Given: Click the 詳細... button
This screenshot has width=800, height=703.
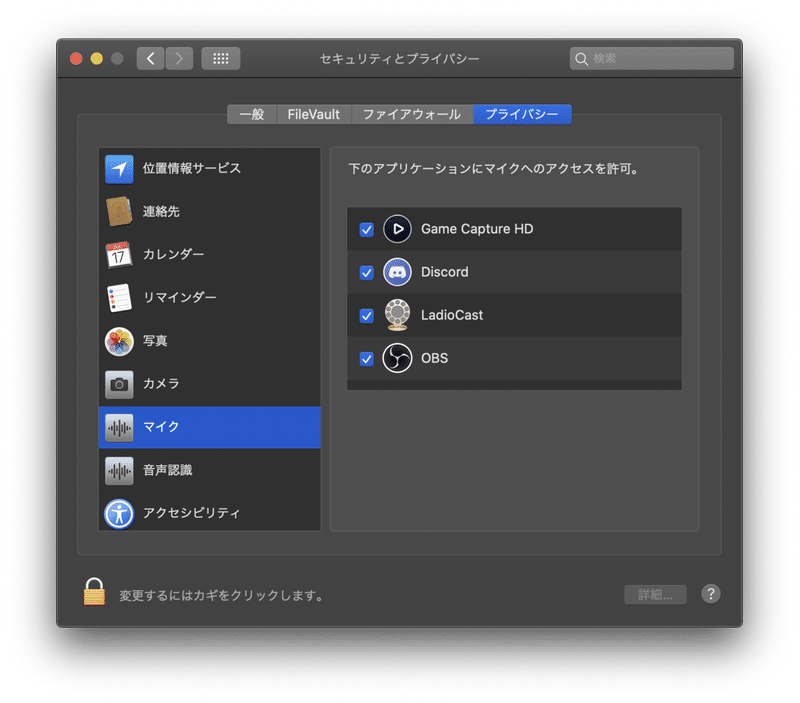Looking at the screenshot, I should 655,595.
